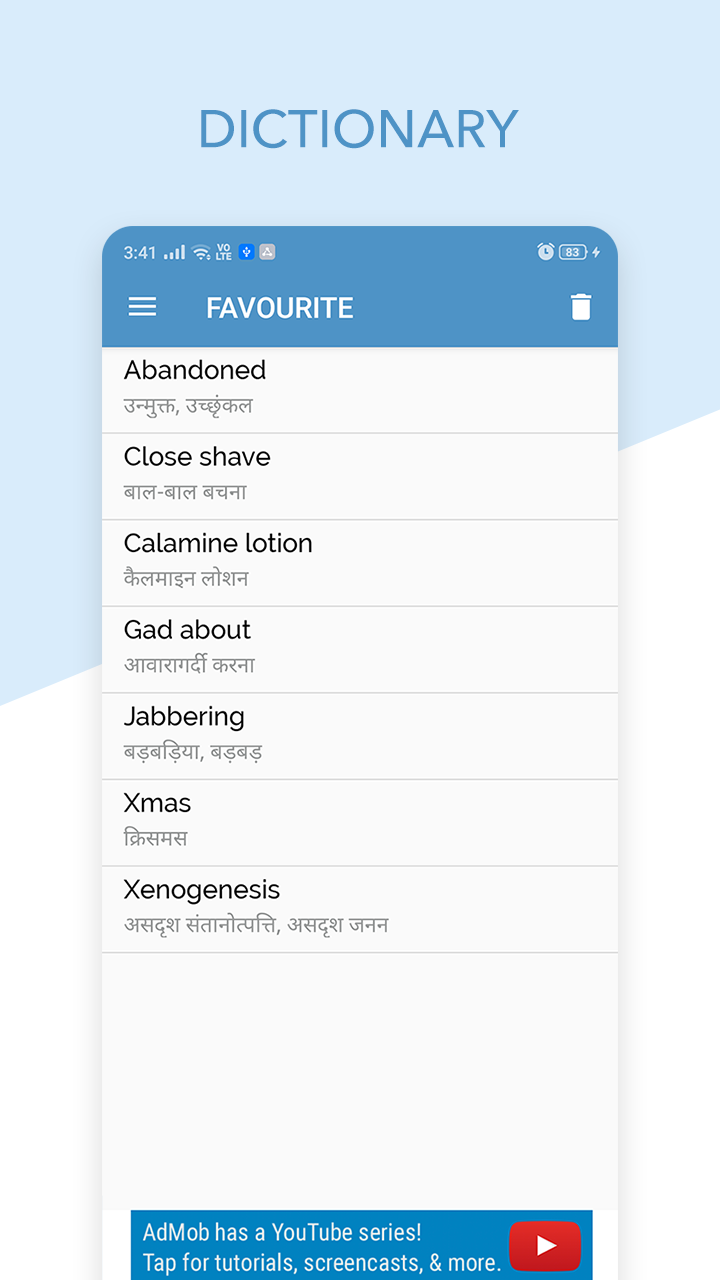Open the FAVOURITE screen title
Viewport: 720px width, 1280px height.
click(x=279, y=307)
